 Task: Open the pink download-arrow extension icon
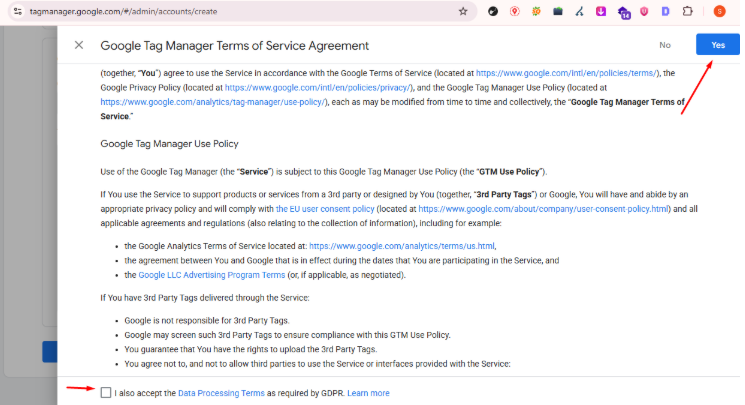click(601, 11)
